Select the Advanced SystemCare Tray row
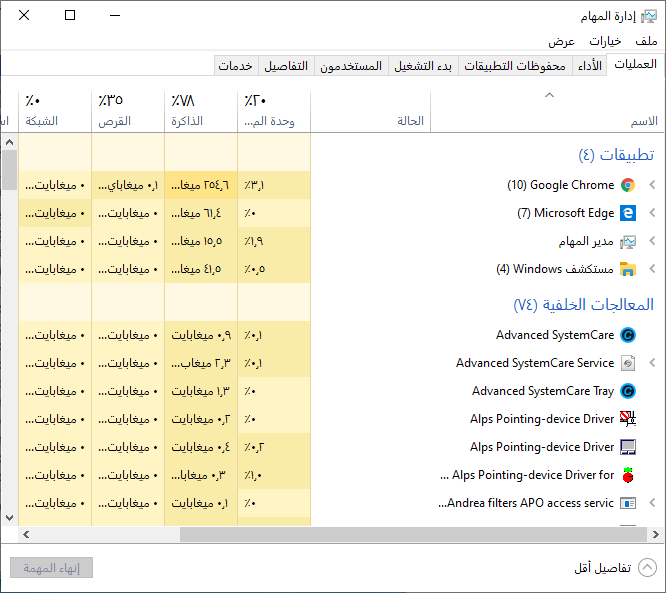 341,391
